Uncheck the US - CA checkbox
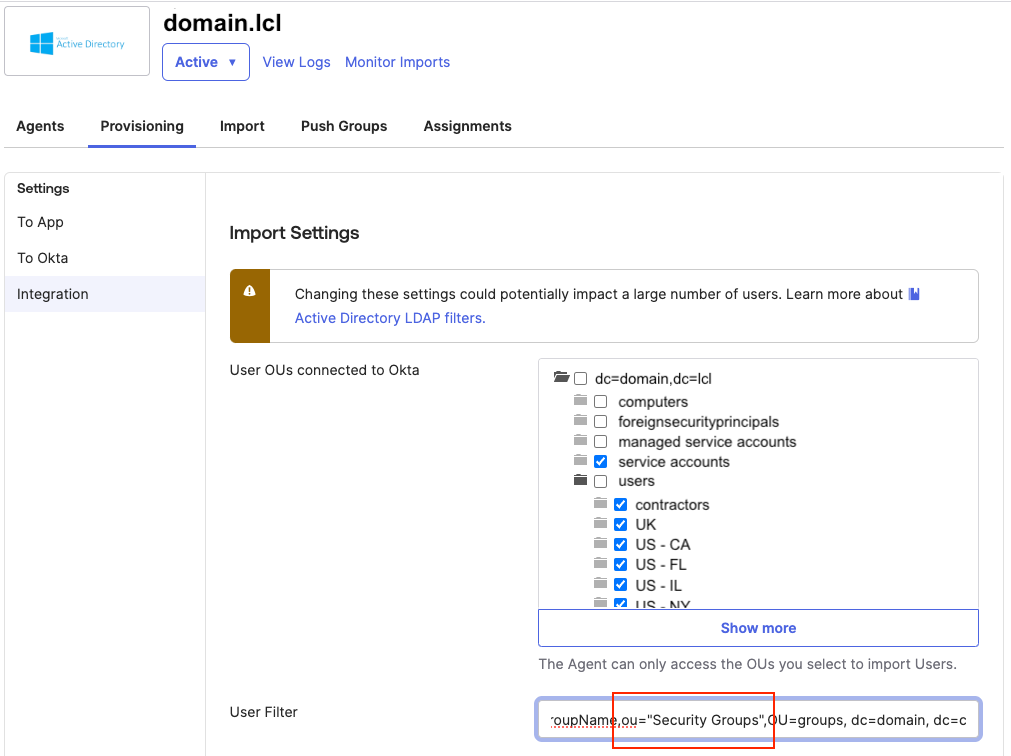Image resolution: width=1011 pixels, height=756 pixels. pyautogui.click(x=620, y=545)
